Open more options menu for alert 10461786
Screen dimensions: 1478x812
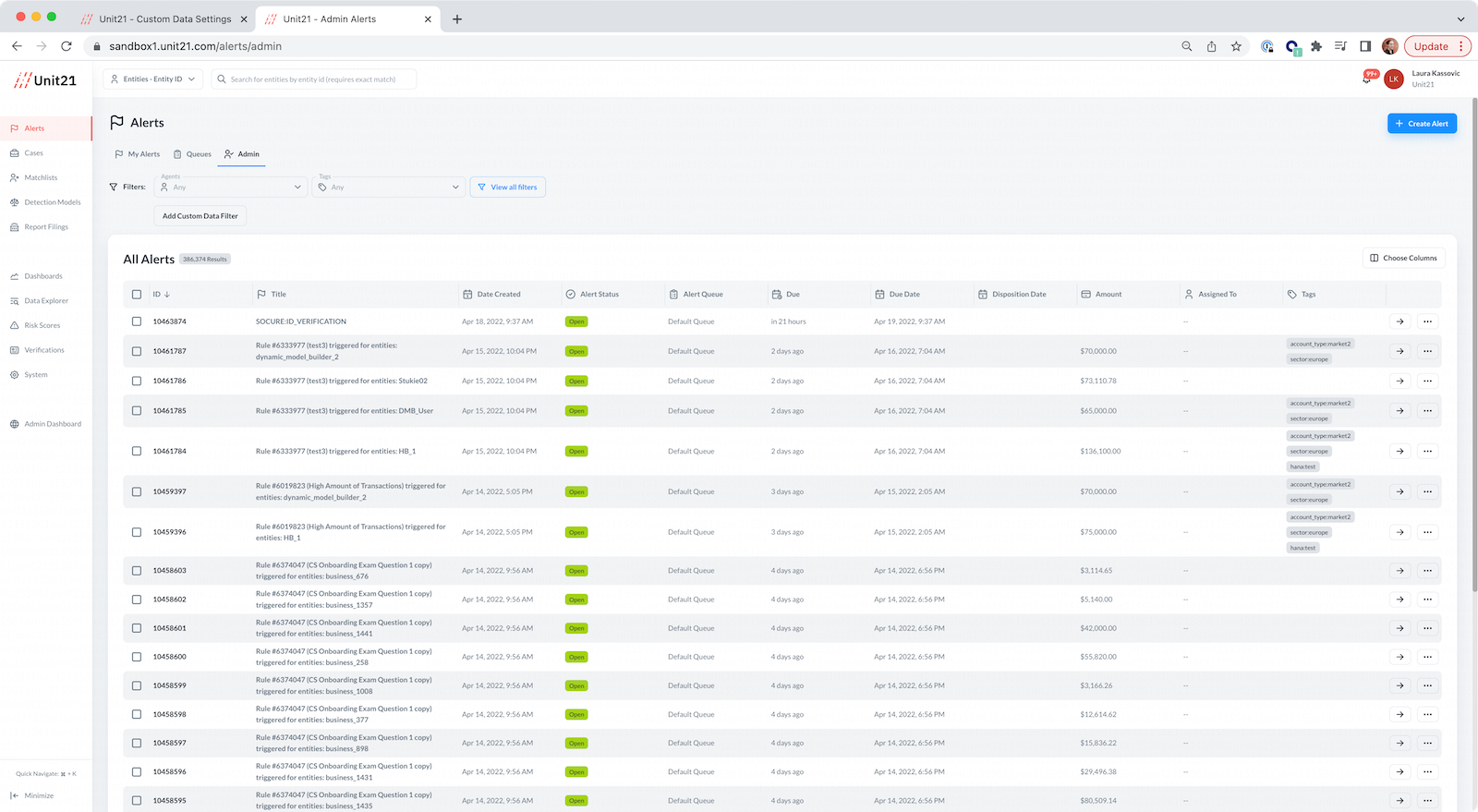click(x=1427, y=381)
